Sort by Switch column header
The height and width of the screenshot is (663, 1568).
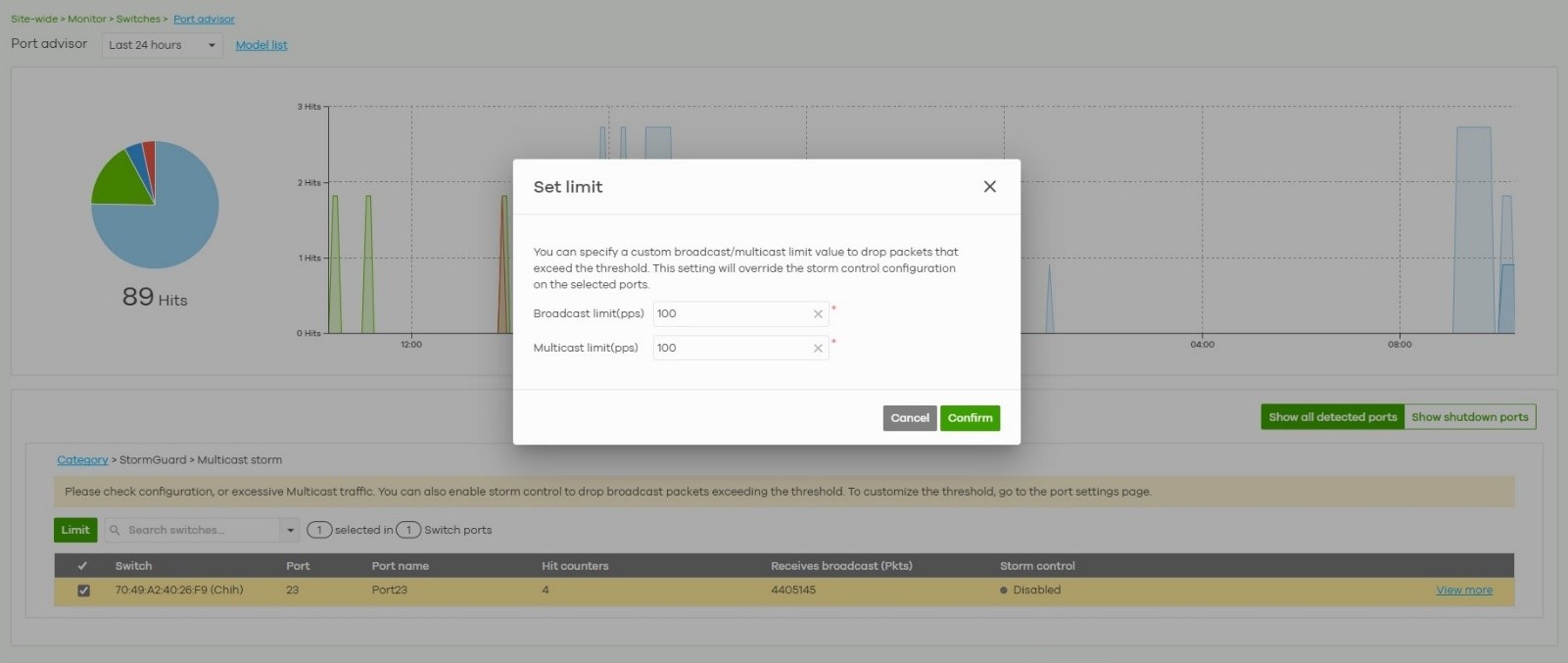[x=133, y=566]
